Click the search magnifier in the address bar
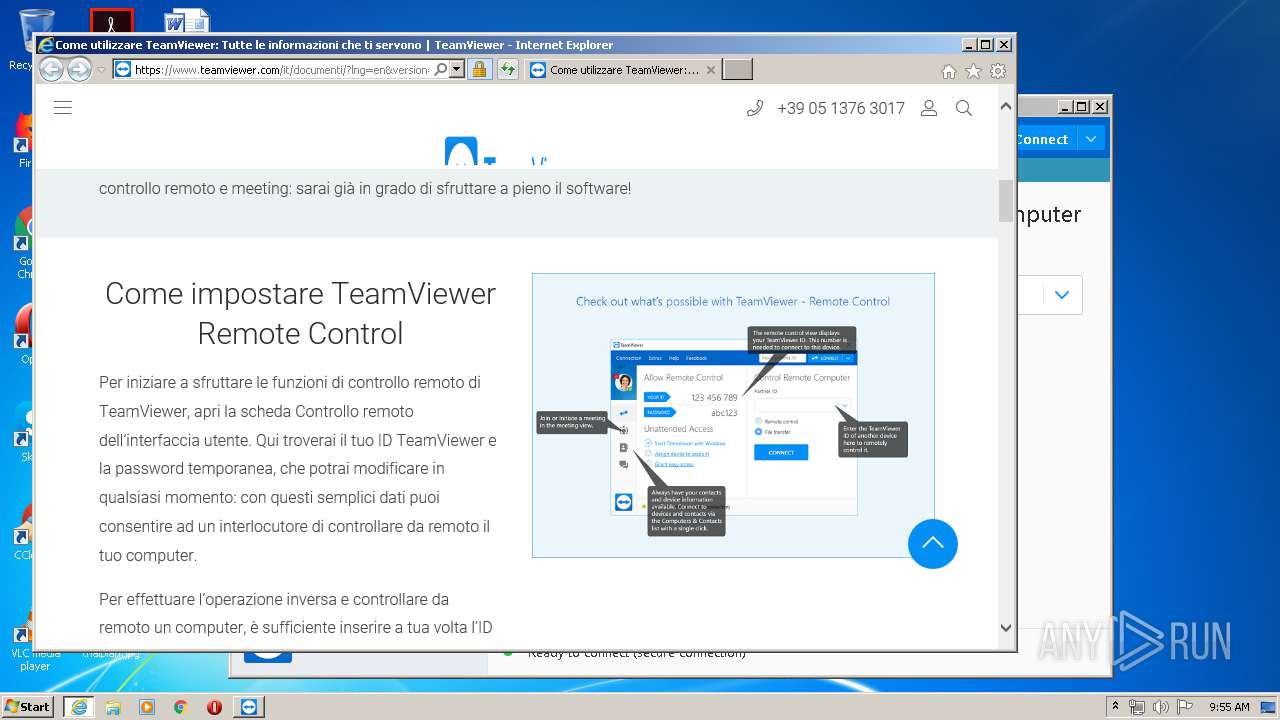 440,70
